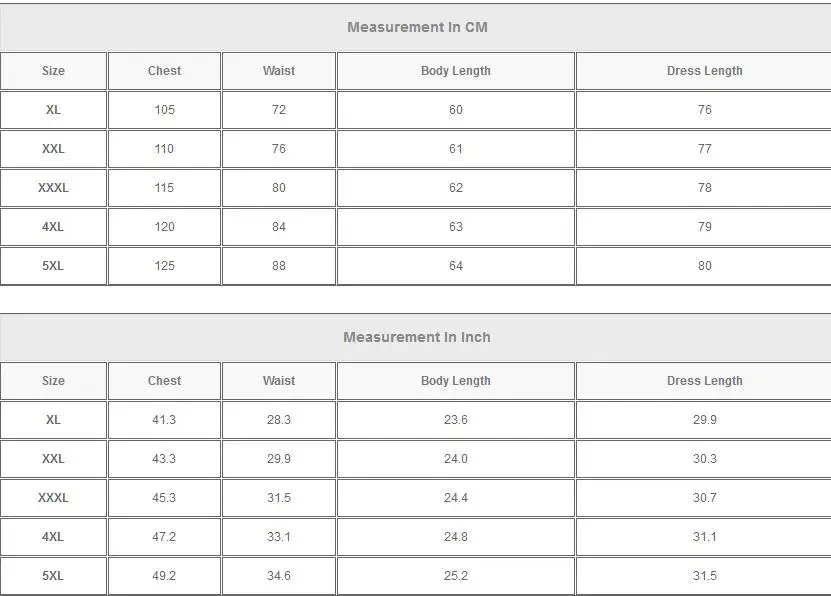Select the dress length value 30.7
Viewport: 831px width, 596px height.
[705, 498]
